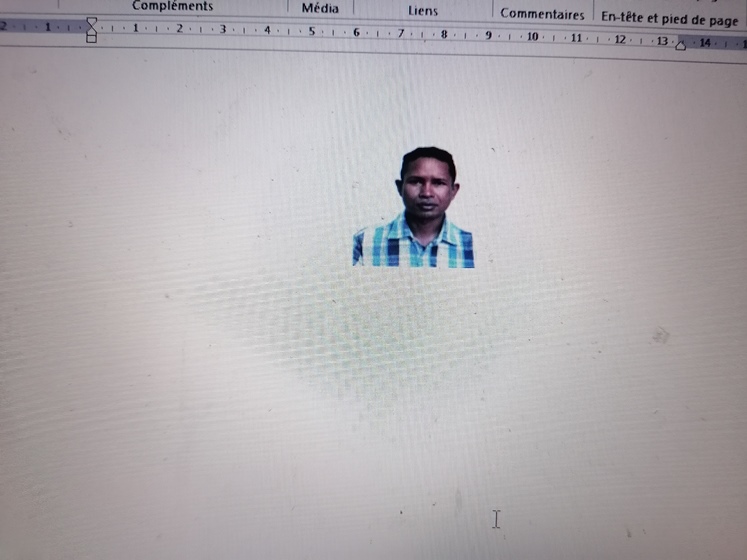This screenshot has height=560, width=747.
Task: Open the Liens group in ribbon
Action: pyautogui.click(x=423, y=10)
